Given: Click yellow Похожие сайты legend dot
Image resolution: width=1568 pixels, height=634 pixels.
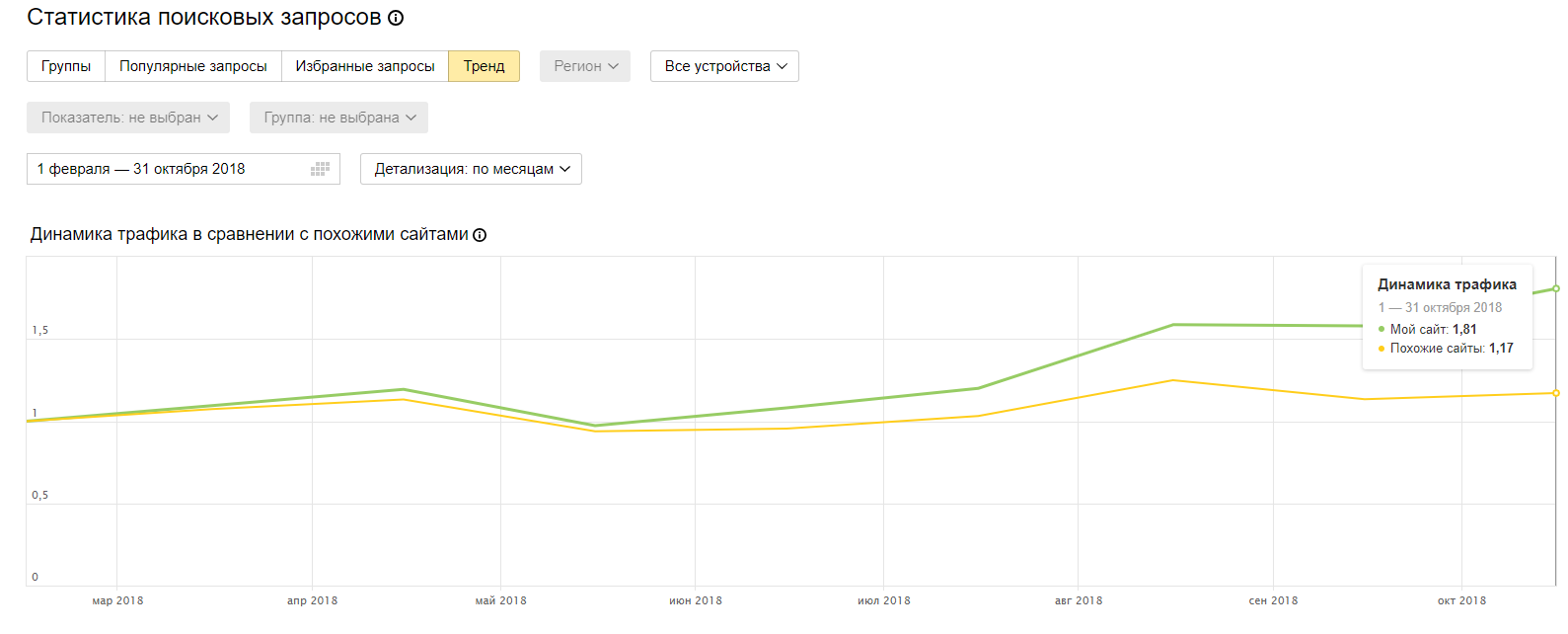Looking at the screenshot, I should [1381, 349].
